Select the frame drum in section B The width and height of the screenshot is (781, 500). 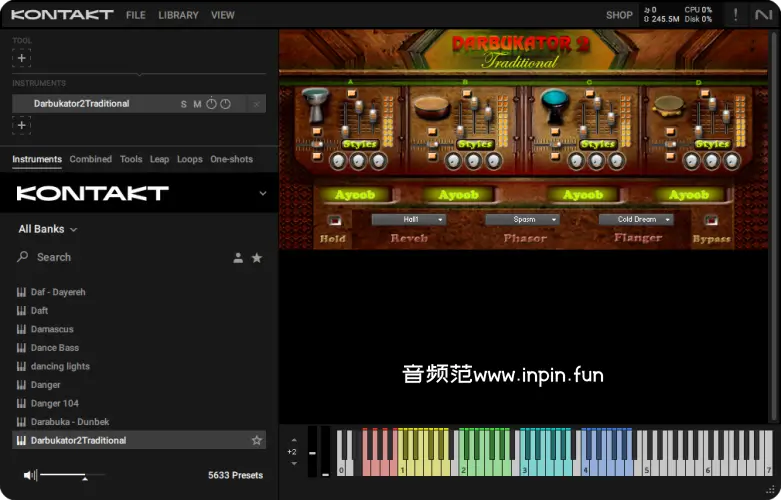432,107
